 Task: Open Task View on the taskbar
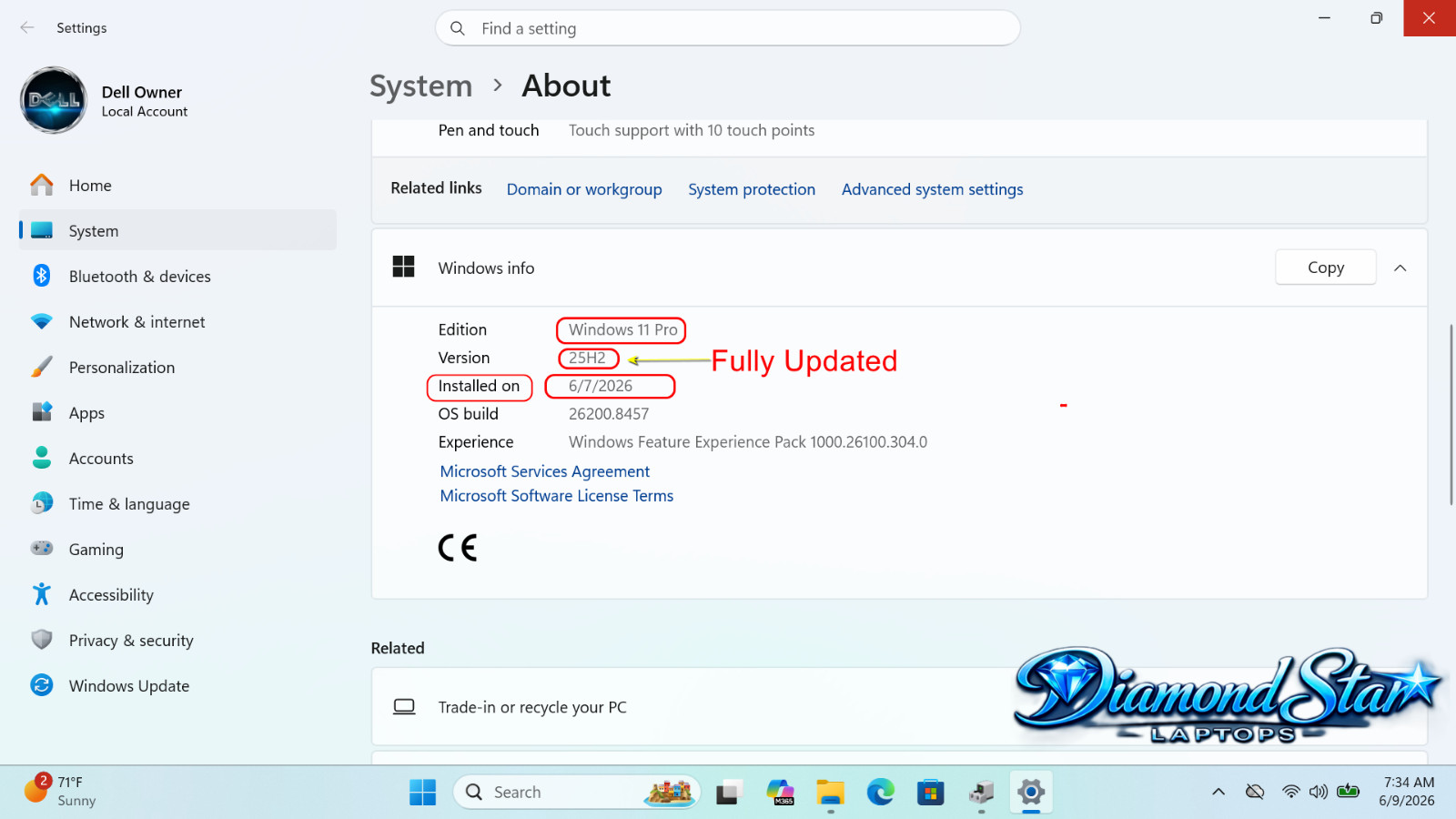(x=729, y=793)
